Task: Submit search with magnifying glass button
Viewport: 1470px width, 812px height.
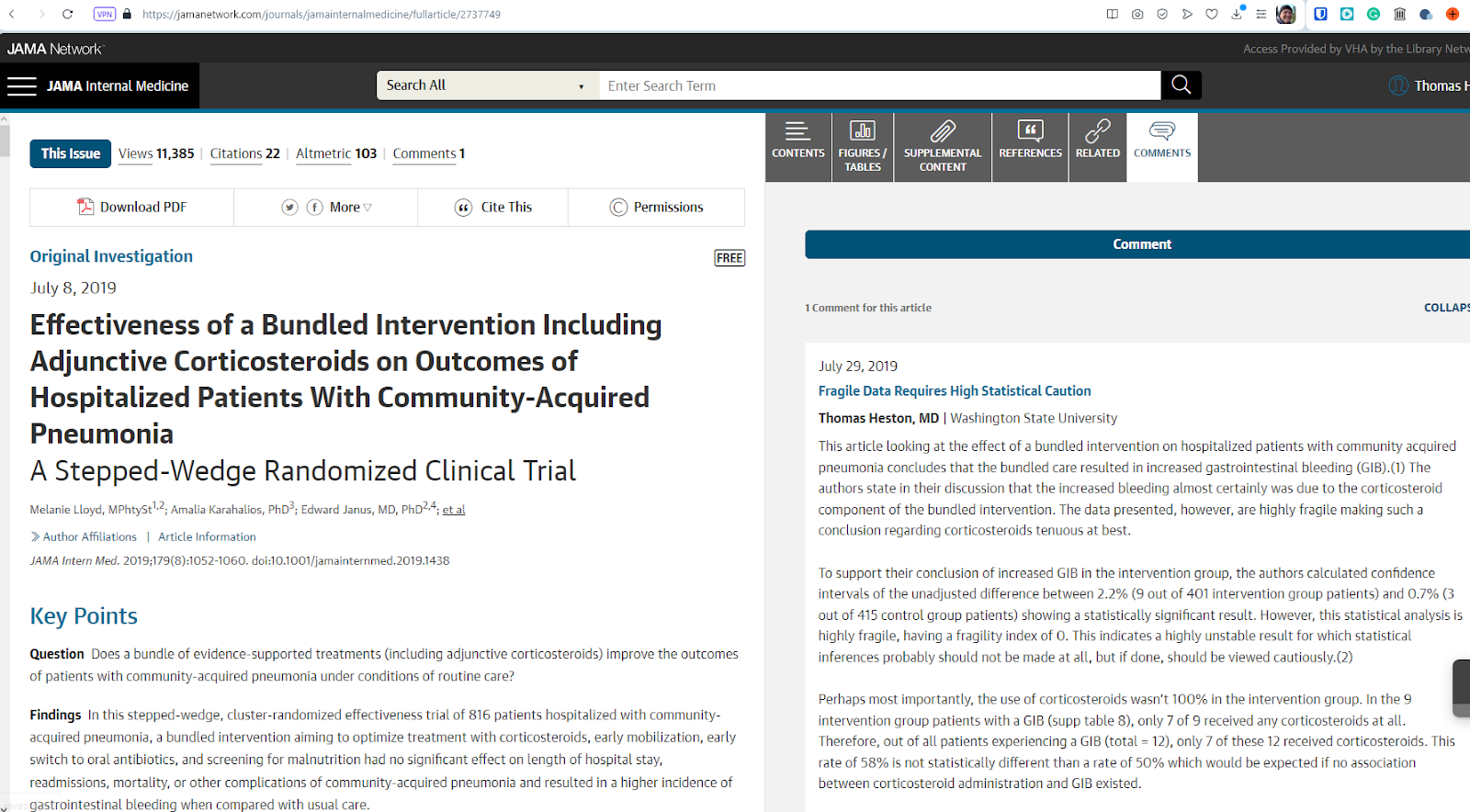Action: 1182,85
